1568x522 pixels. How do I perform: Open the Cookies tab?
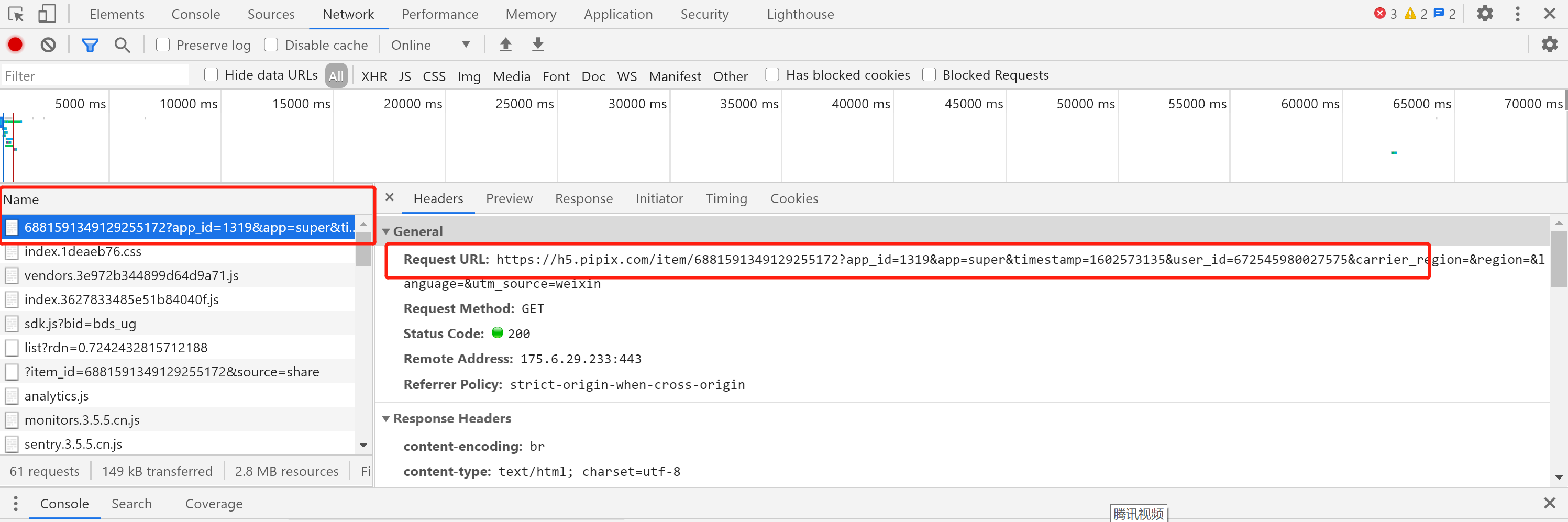[794, 198]
